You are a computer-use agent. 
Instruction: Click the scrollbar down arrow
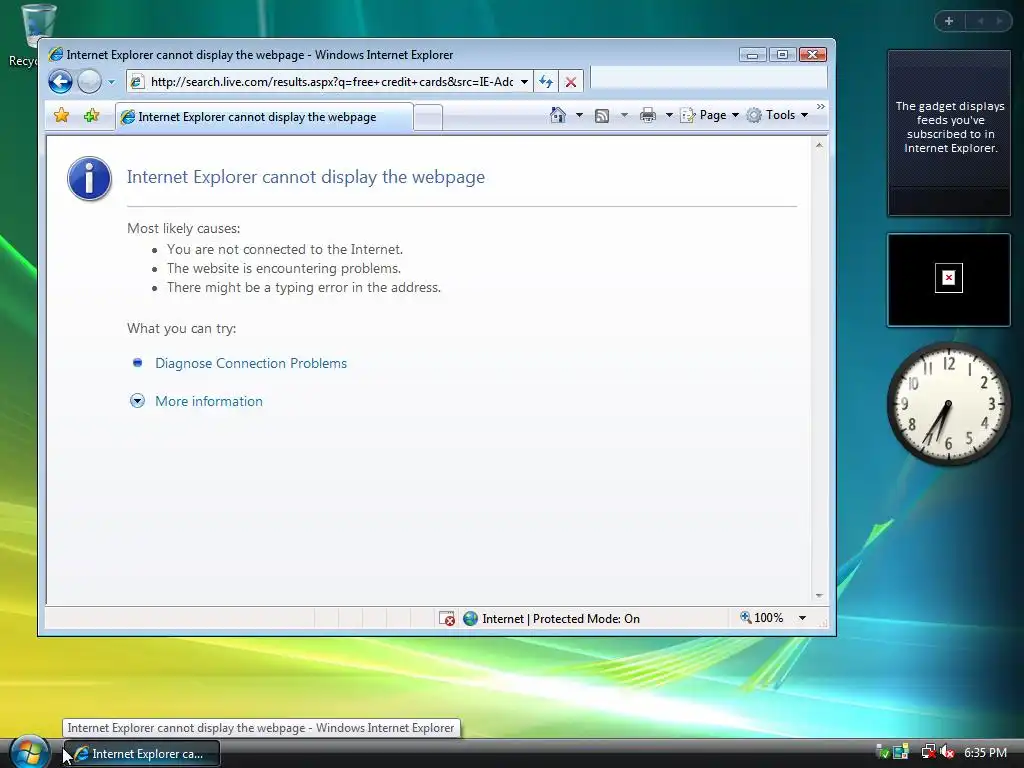click(x=819, y=596)
